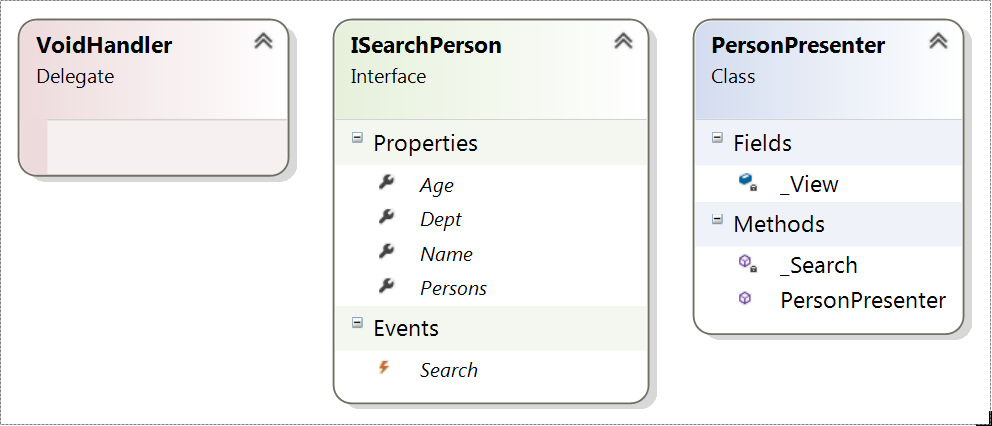Screen dimensions: 992x426
Task: Collapse the Fields section of PersonPresenter
Action: [717, 137]
